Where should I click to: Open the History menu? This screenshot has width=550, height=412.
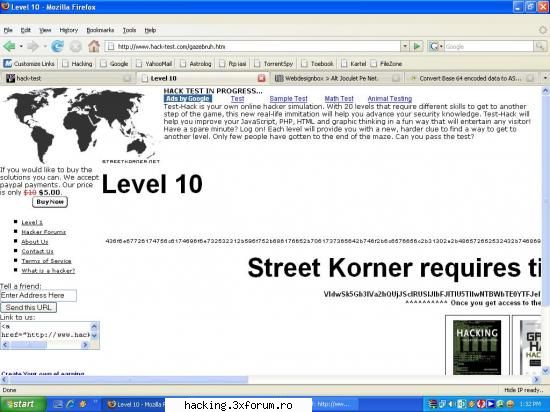68,30
